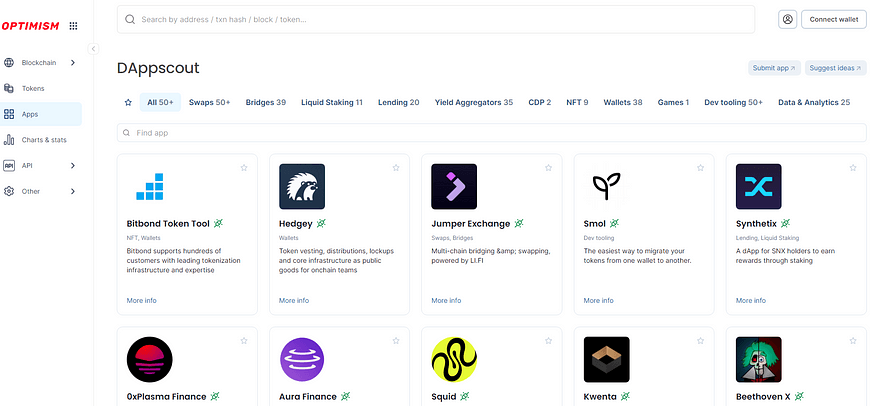This screenshot has width=875, height=406.
Task: Click the Blockchain globe icon
Action: 9,62
